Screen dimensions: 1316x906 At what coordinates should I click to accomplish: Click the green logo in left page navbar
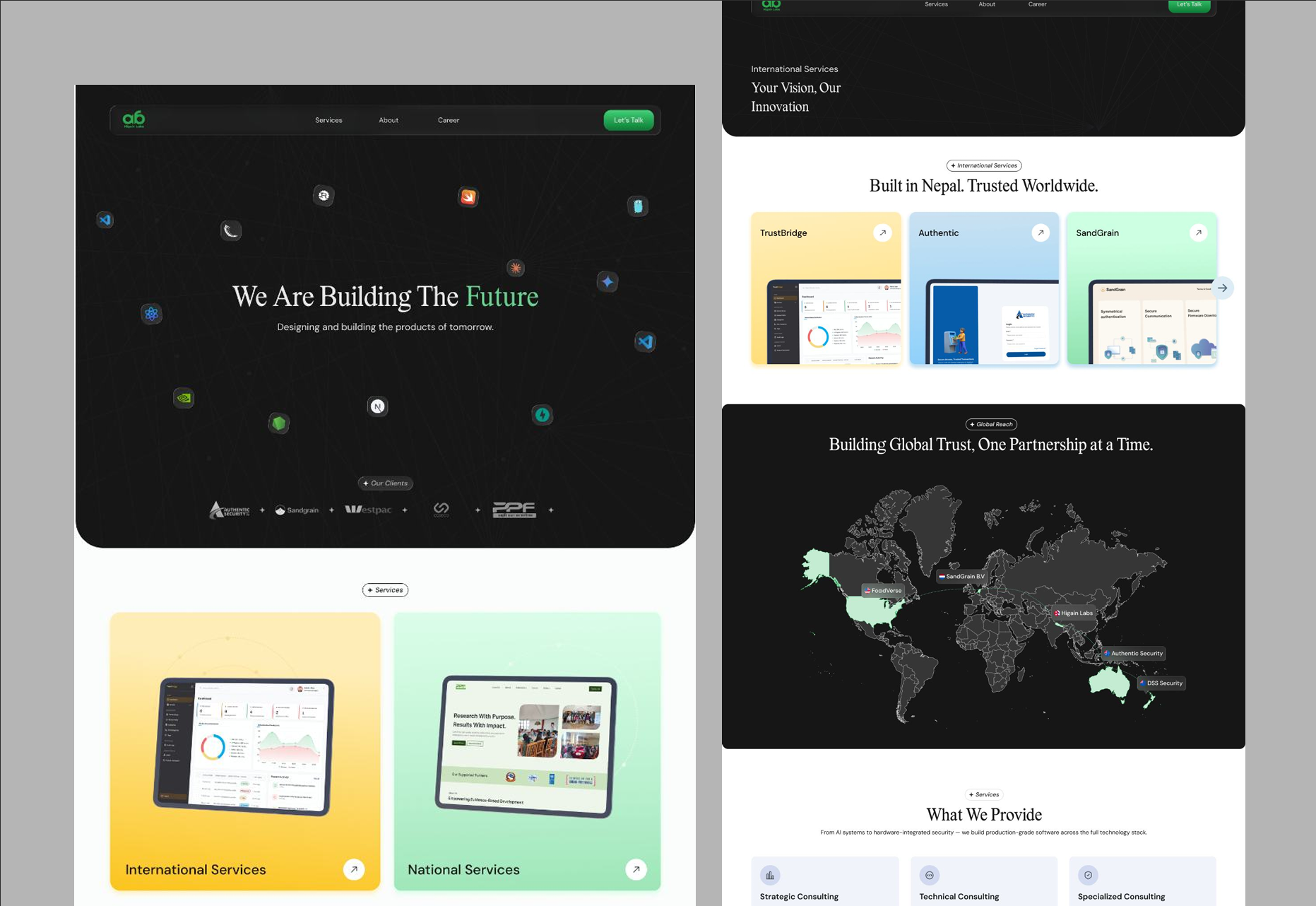click(134, 119)
